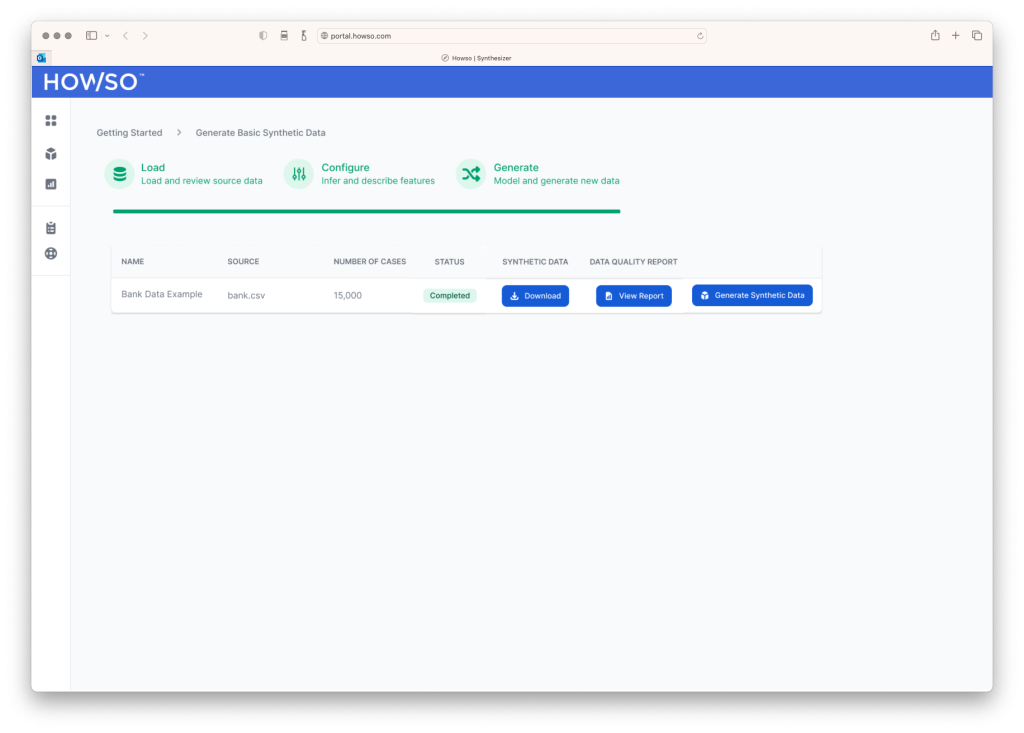Click the Howso logo in header
Viewport: 1024px width, 733px height.
[x=93, y=82]
